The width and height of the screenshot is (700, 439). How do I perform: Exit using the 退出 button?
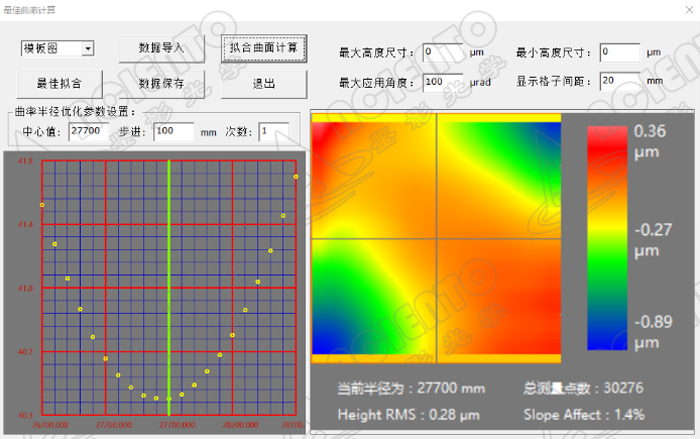[264, 83]
